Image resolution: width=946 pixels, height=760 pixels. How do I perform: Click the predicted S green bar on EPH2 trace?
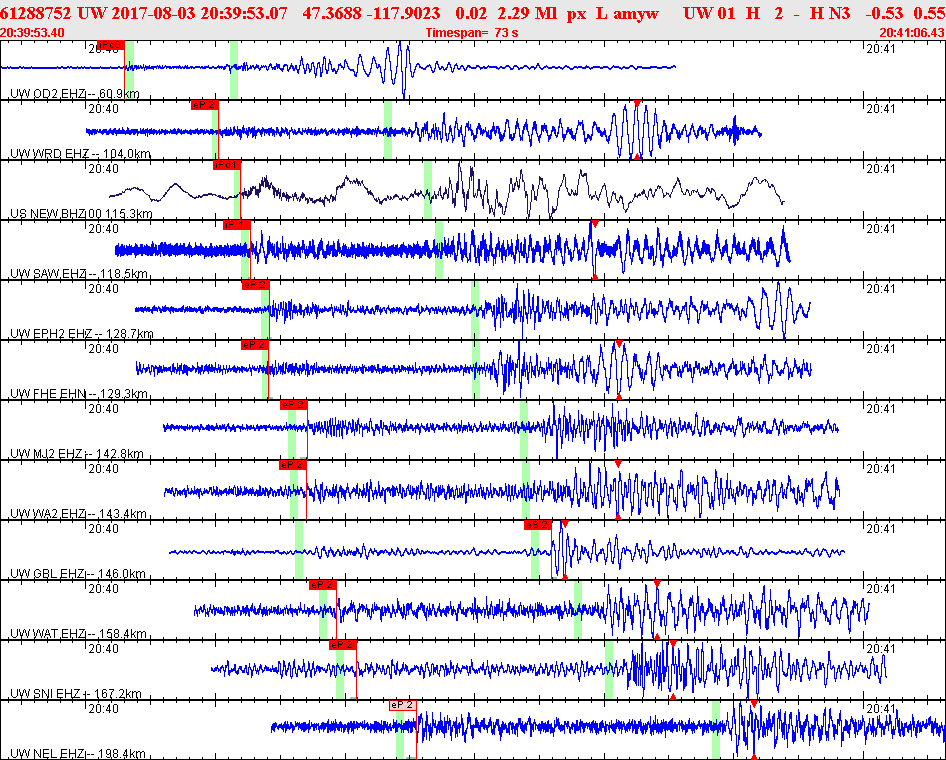point(475,309)
